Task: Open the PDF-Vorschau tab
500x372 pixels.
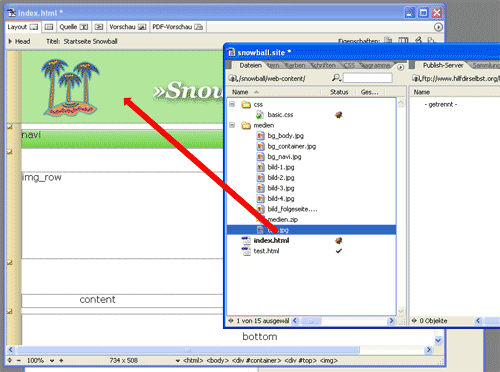Action: pos(178,27)
